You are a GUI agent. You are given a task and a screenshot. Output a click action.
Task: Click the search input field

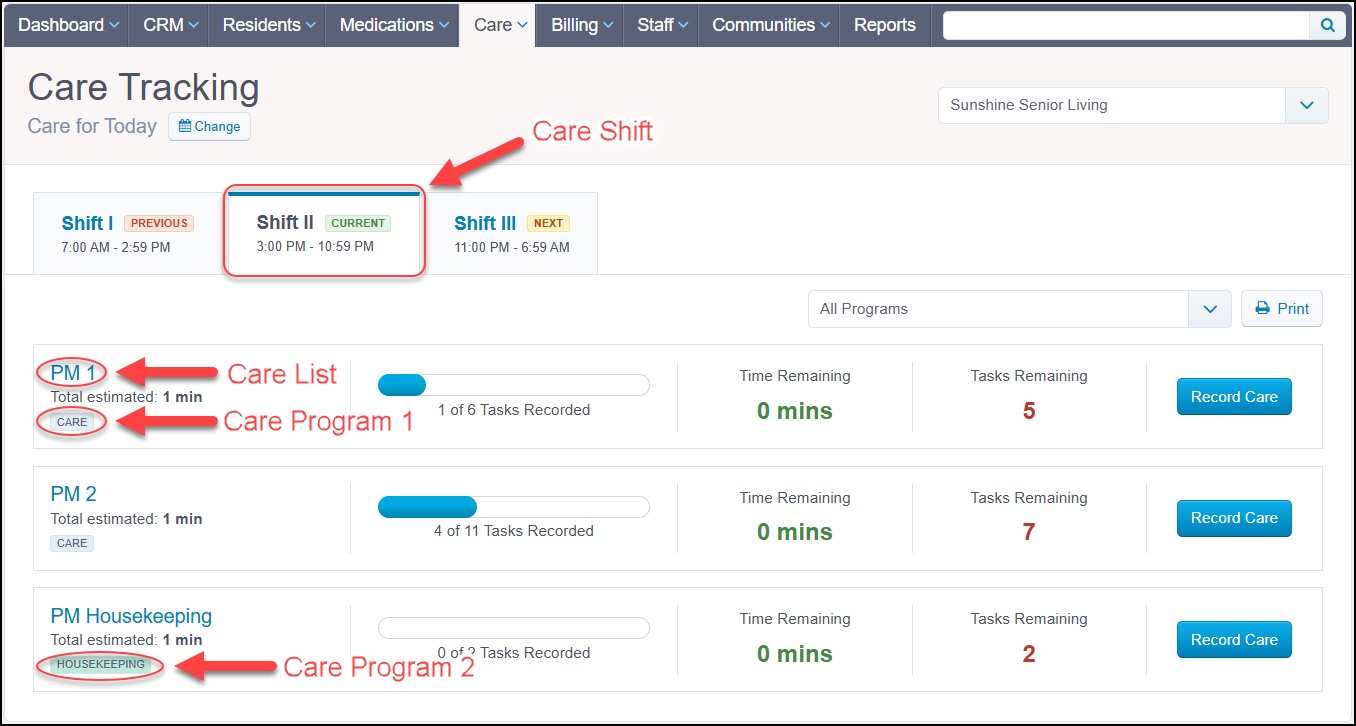(x=1126, y=26)
